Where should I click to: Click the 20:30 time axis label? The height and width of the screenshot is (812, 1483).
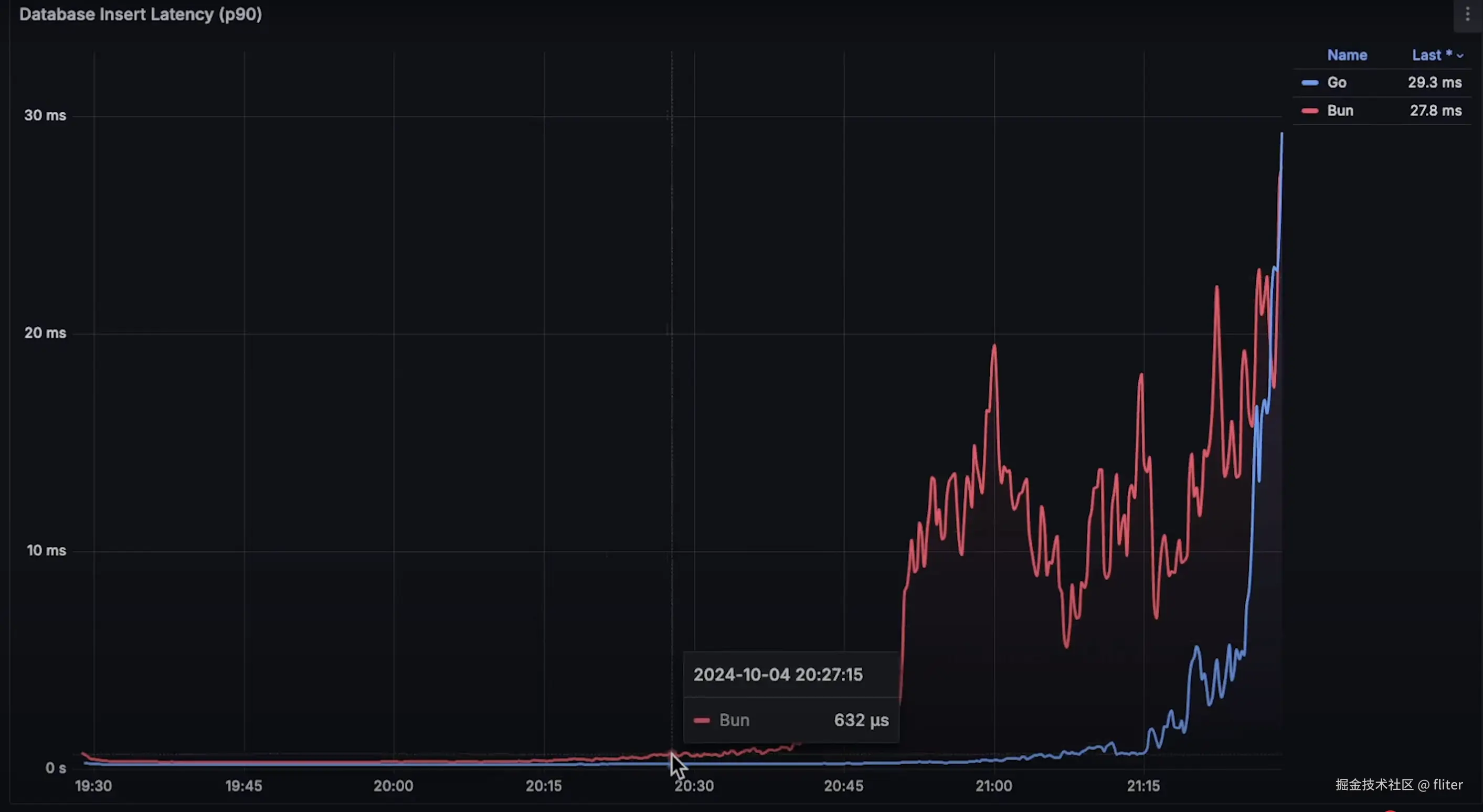pos(694,786)
